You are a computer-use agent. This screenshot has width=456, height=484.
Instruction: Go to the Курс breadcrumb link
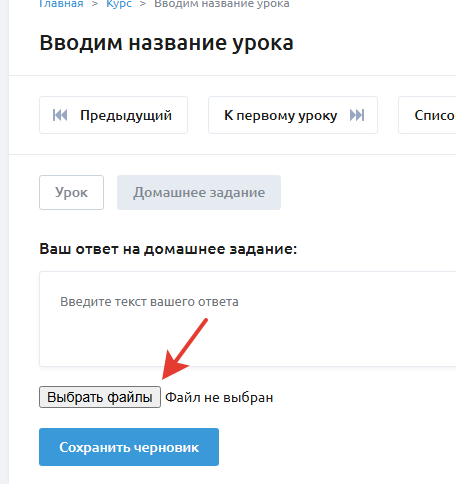[x=119, y=4]
